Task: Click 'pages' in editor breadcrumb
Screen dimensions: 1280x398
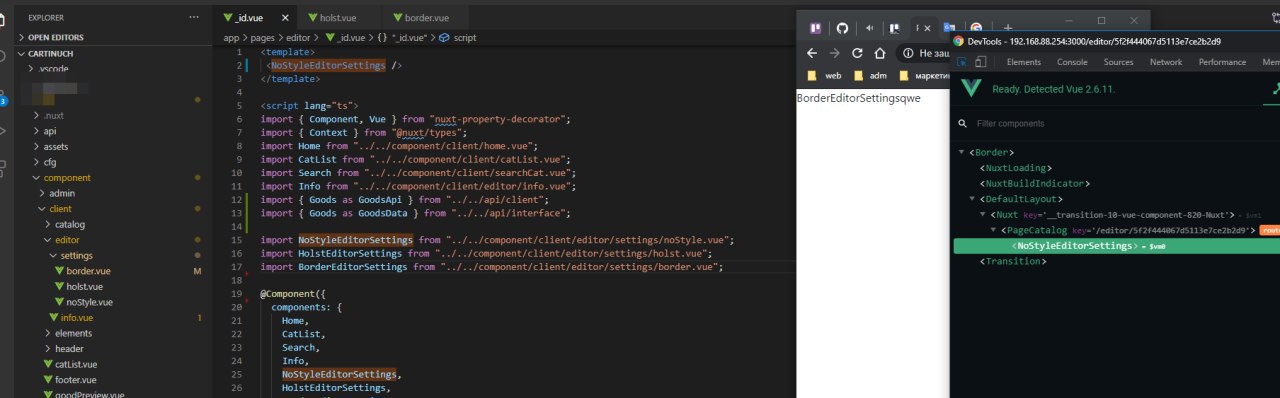Action: pyautogui.click(x=263, y=37)
